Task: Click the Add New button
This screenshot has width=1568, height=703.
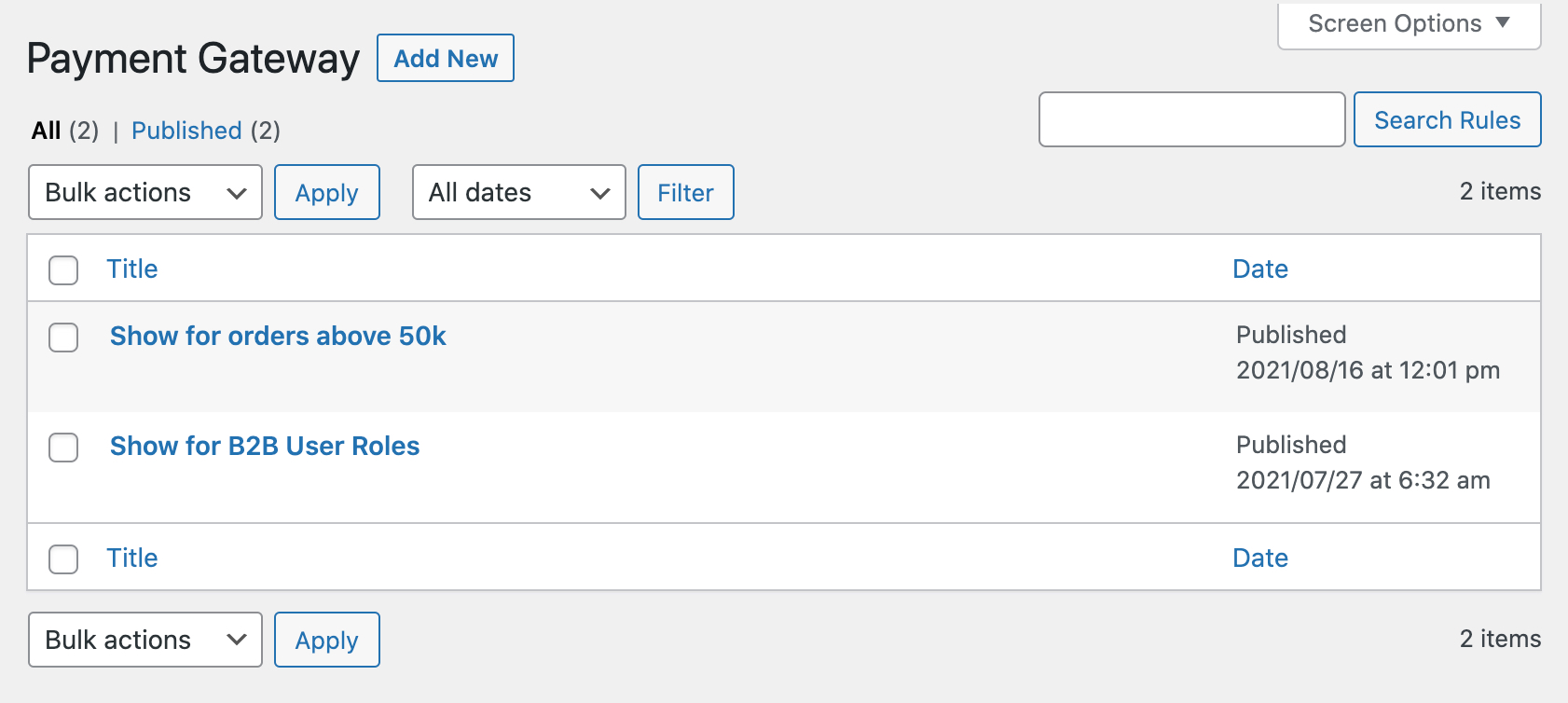Action: [x=445, y=58]
